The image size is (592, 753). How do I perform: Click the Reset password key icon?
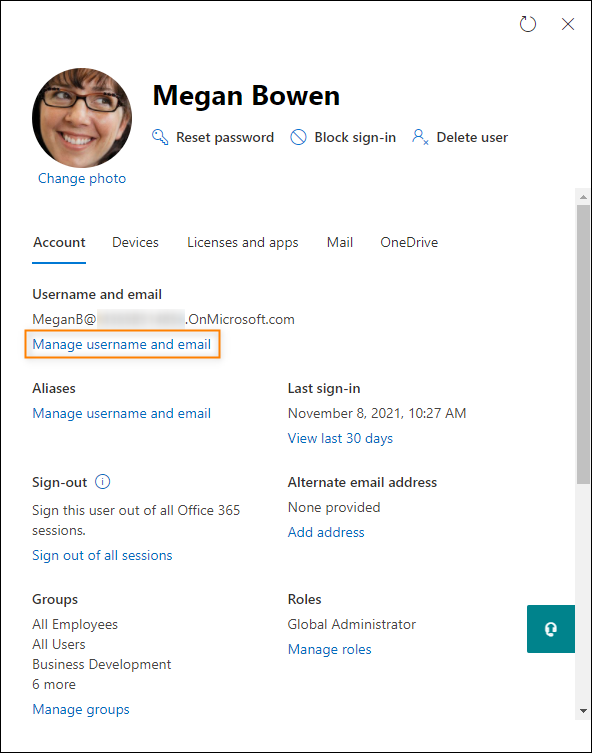click(x=160, y=137)
